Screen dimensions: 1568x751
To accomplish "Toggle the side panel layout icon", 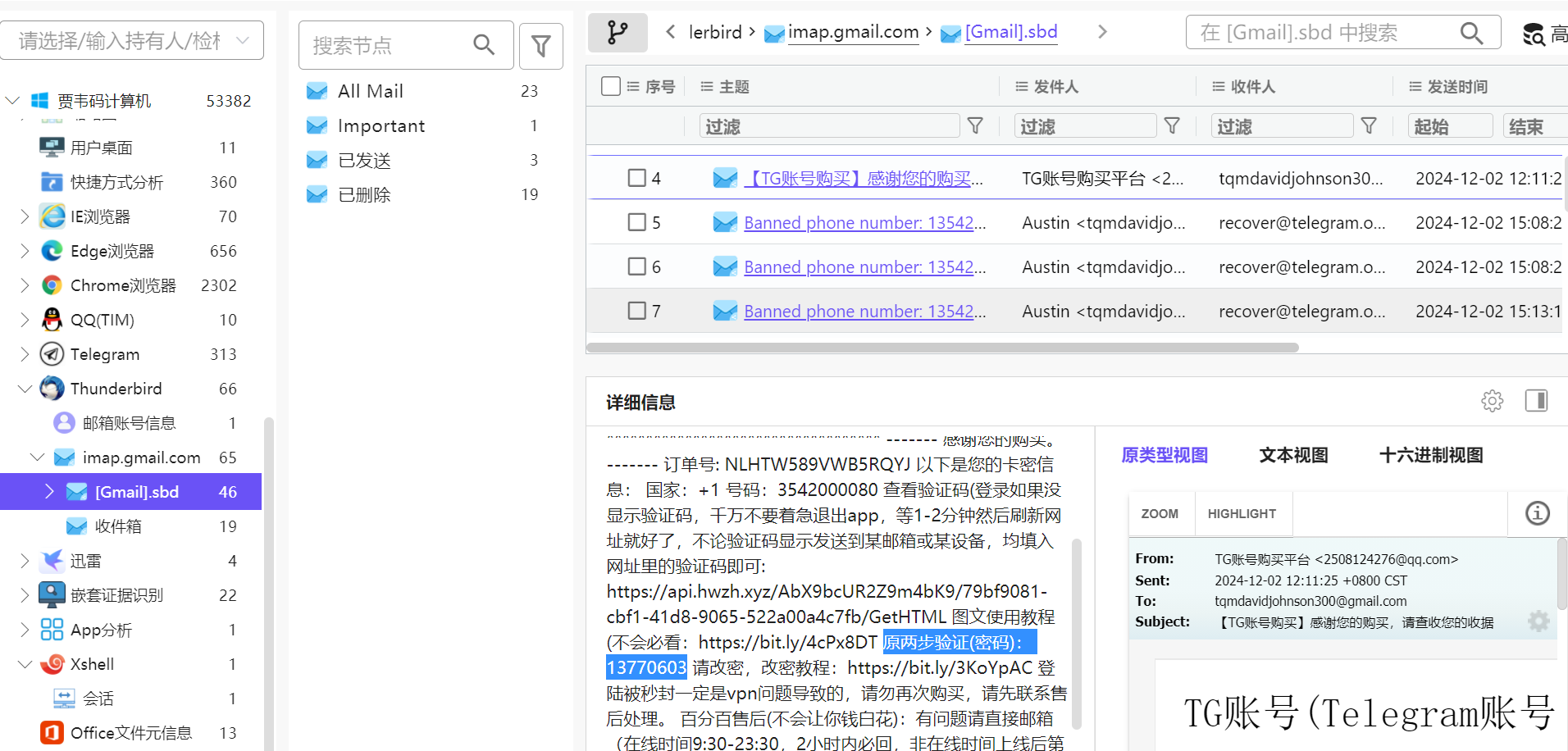I will pos(1535,401).
